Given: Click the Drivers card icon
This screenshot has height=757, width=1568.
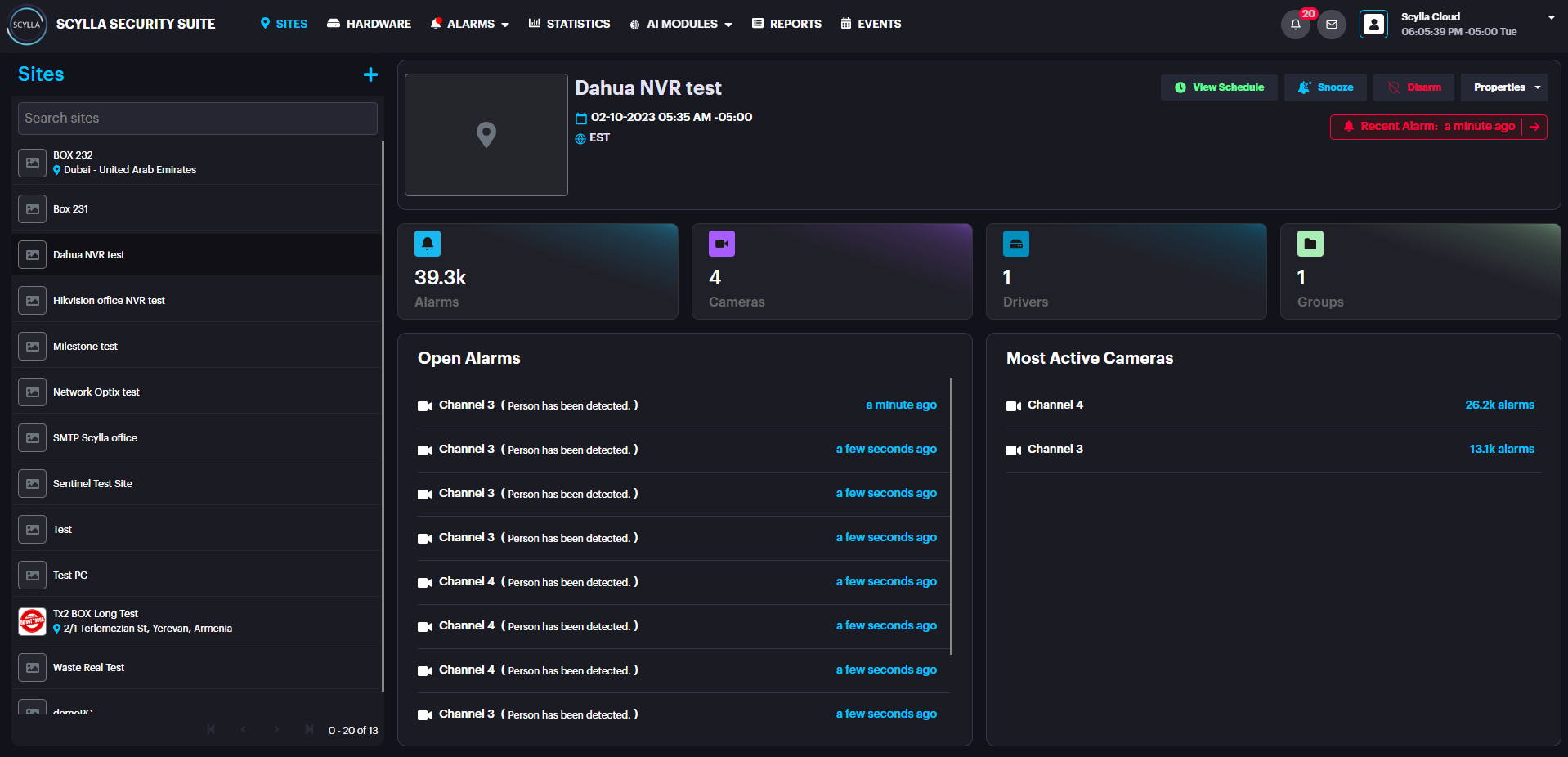Looking at the screenshot, I should tap(1015, 244).
